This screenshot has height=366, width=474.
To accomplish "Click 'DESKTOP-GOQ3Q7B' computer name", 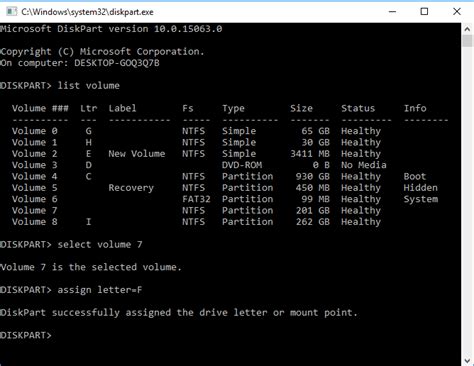I will coord(117,63).
